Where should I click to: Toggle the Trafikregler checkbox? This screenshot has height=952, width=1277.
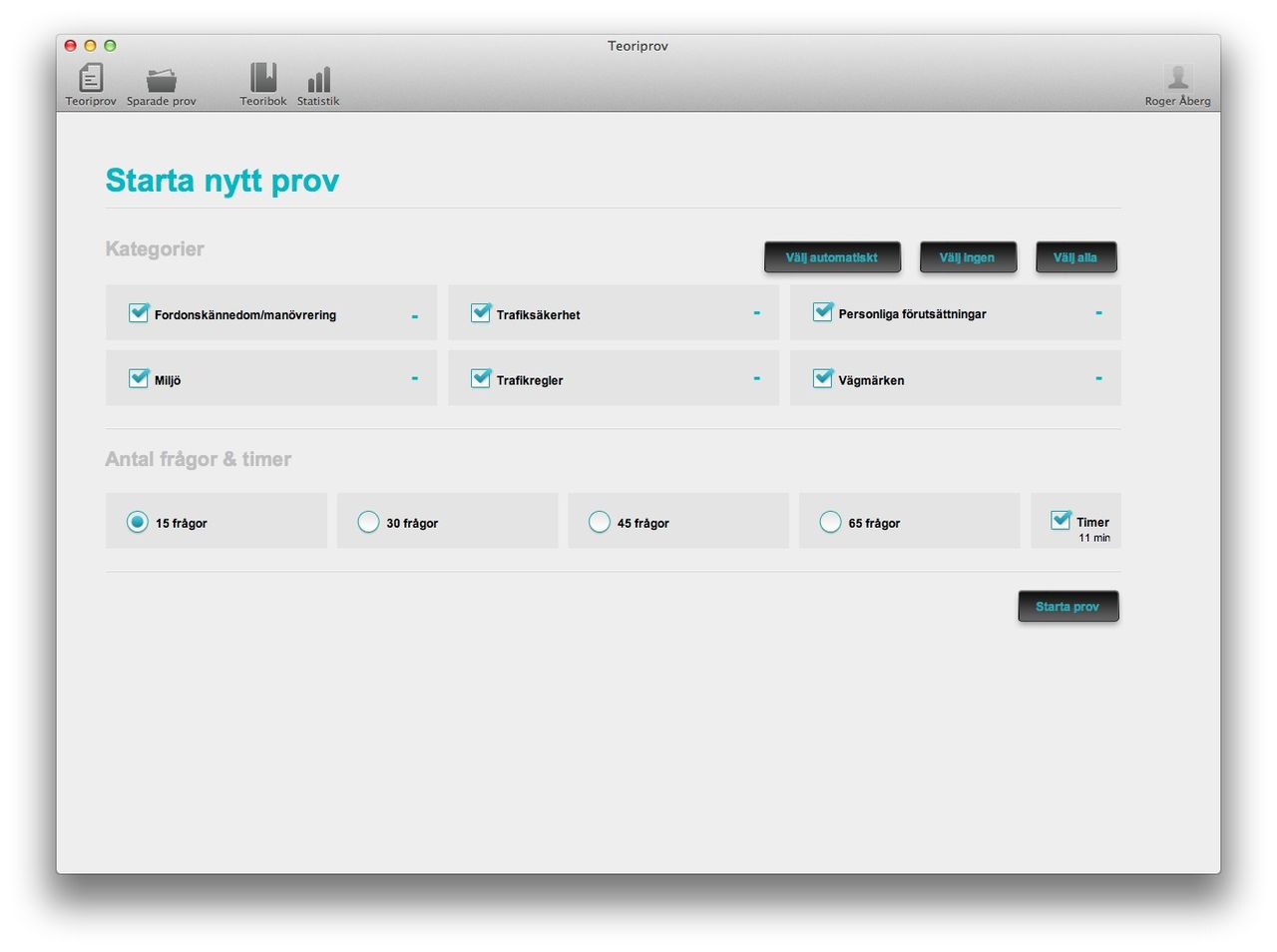click(481, 379)
